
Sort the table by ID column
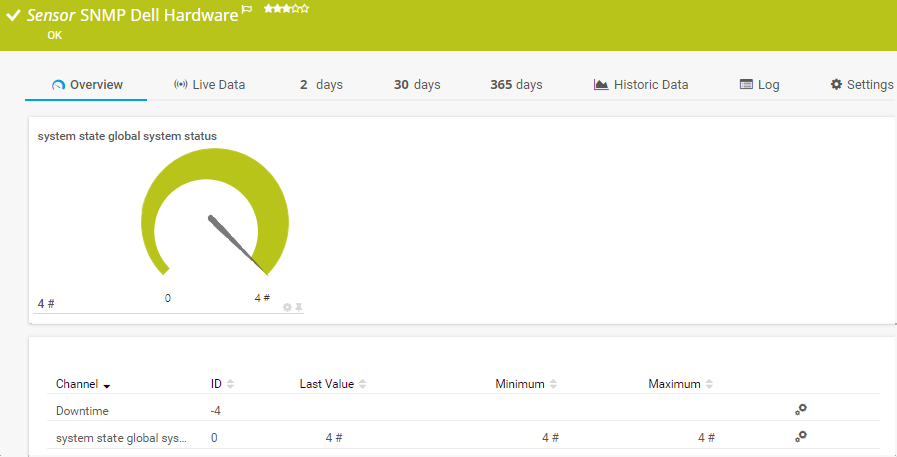(222, 384)
